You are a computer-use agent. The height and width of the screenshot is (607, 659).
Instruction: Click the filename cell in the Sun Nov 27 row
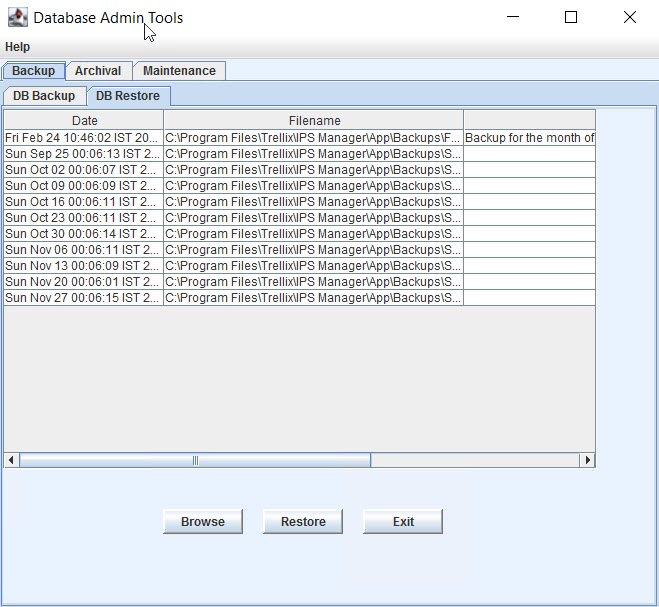314,298
